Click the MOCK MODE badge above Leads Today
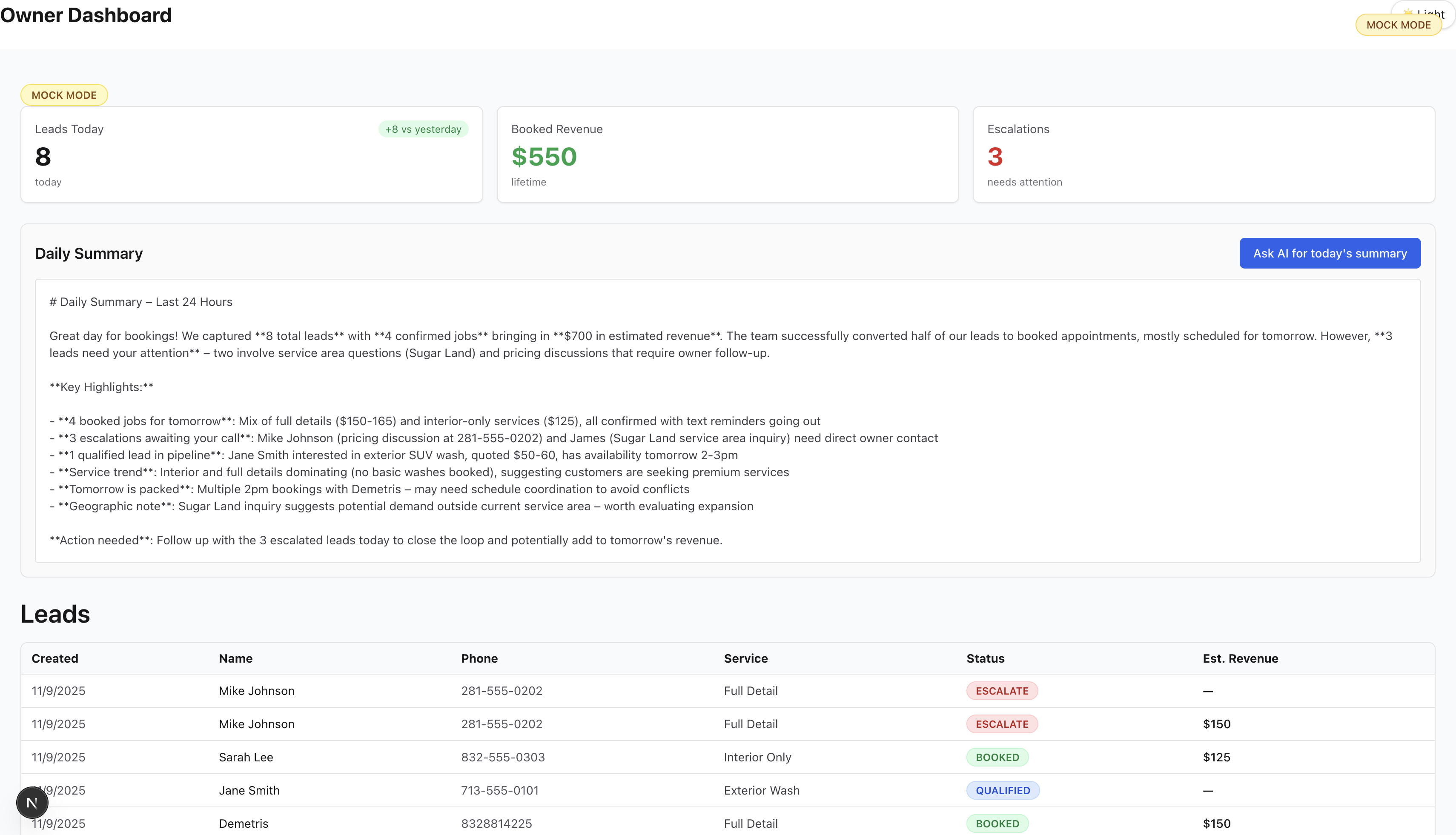Viewport: 1456px width, 835px height. tap(64, 95)
